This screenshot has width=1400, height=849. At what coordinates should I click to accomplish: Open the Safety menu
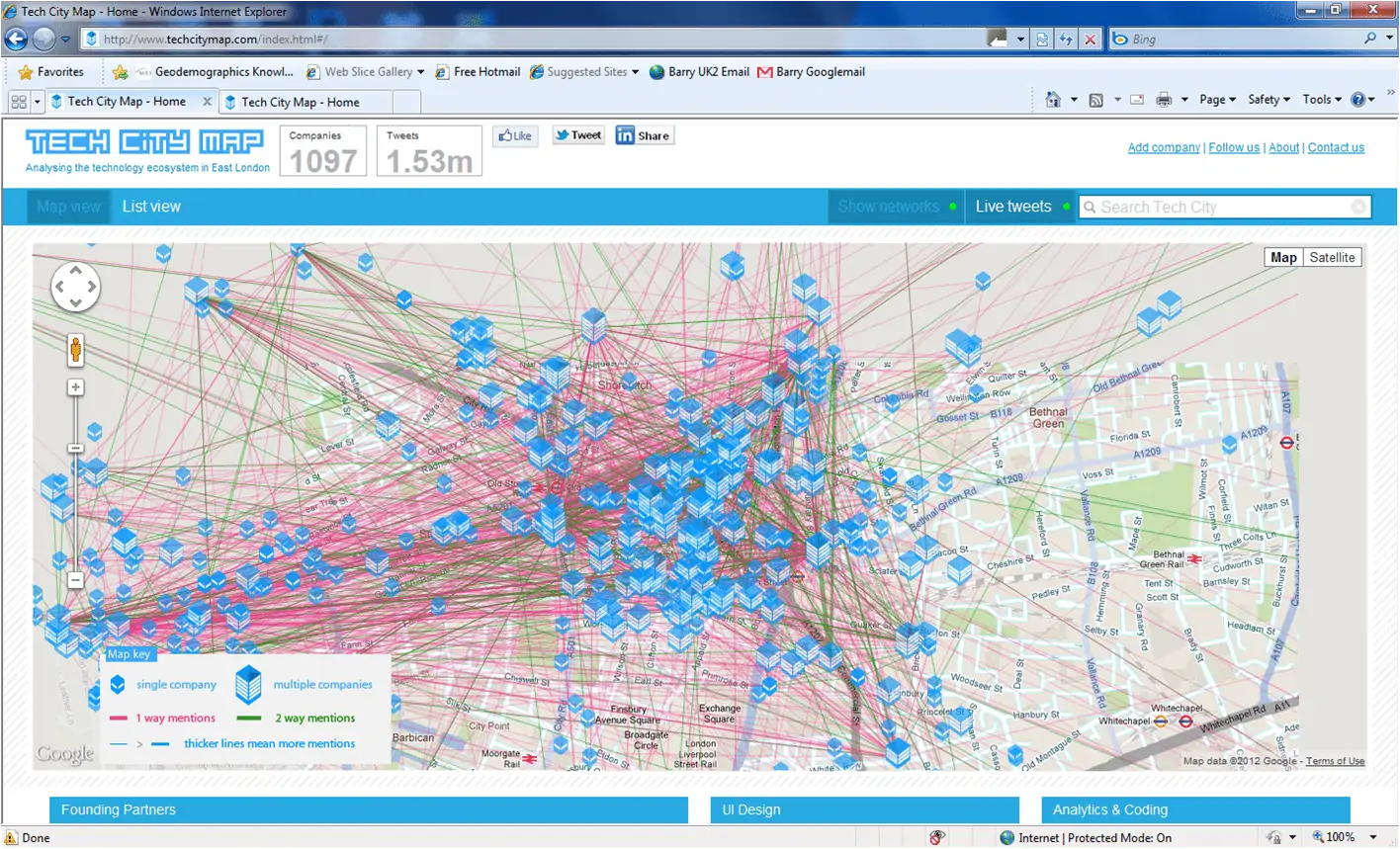(1269, 100)
